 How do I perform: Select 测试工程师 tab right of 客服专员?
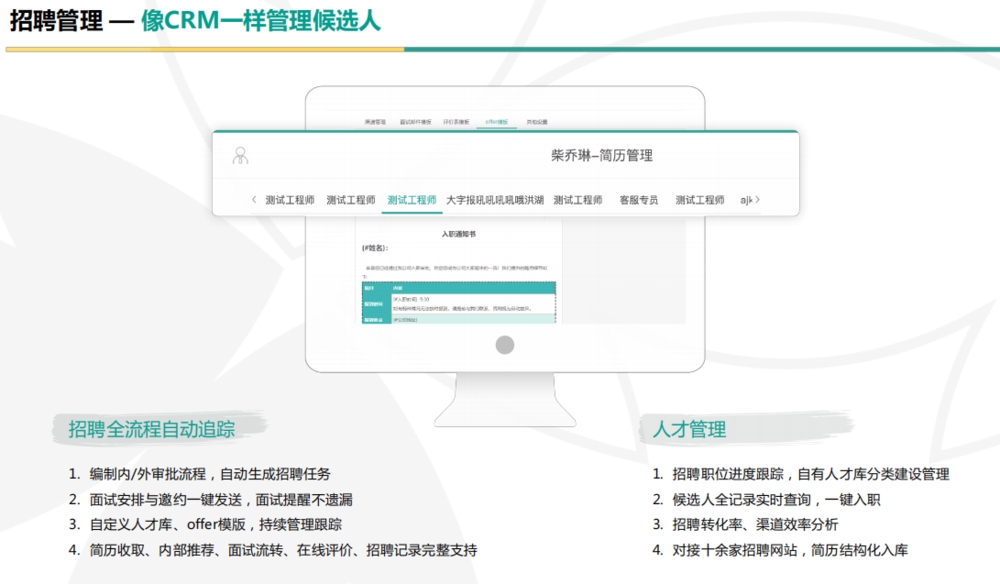(x=699, y=200)
